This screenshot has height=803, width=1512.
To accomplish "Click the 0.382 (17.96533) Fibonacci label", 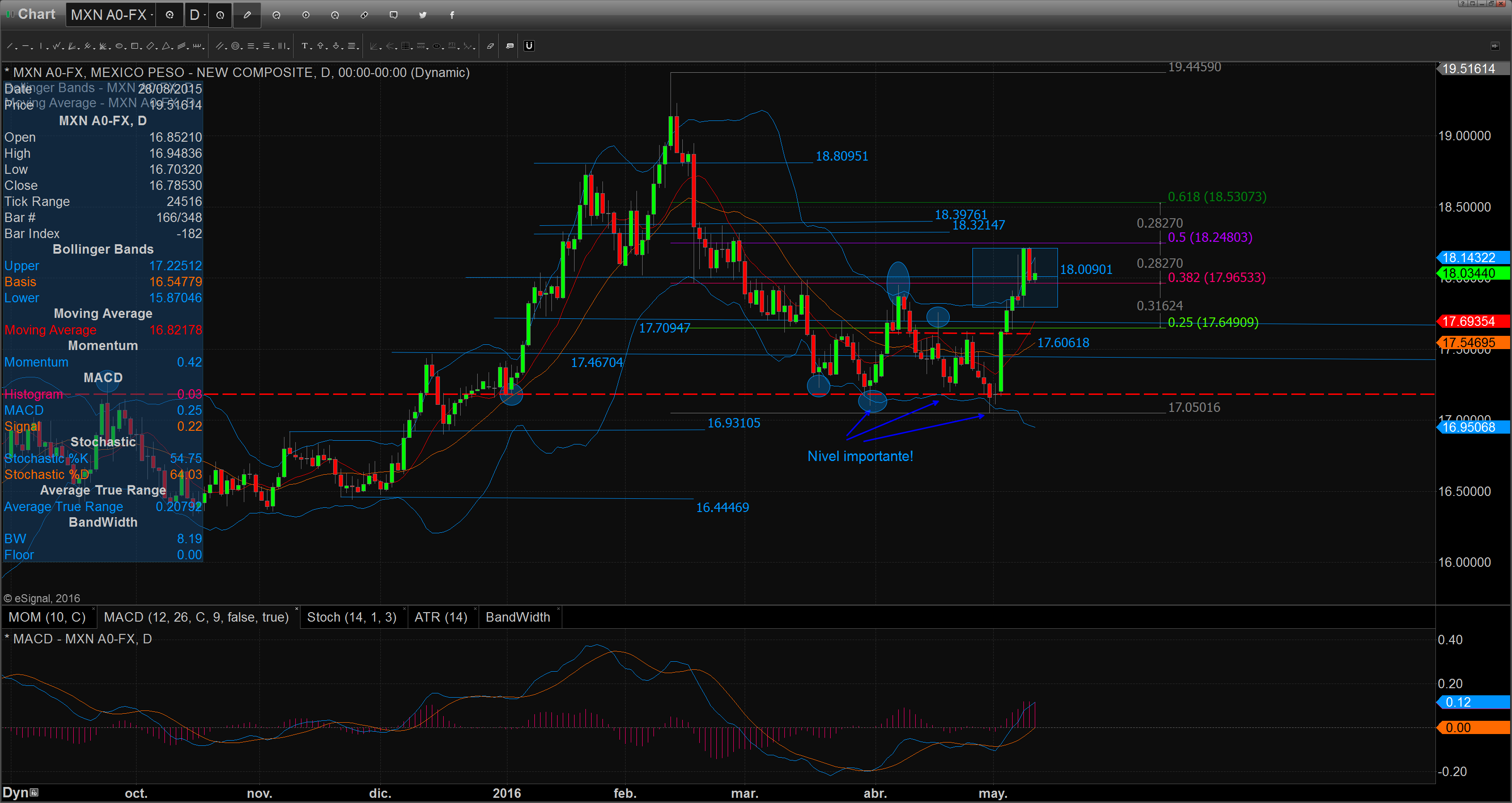I will click(x=1216, y=277).
